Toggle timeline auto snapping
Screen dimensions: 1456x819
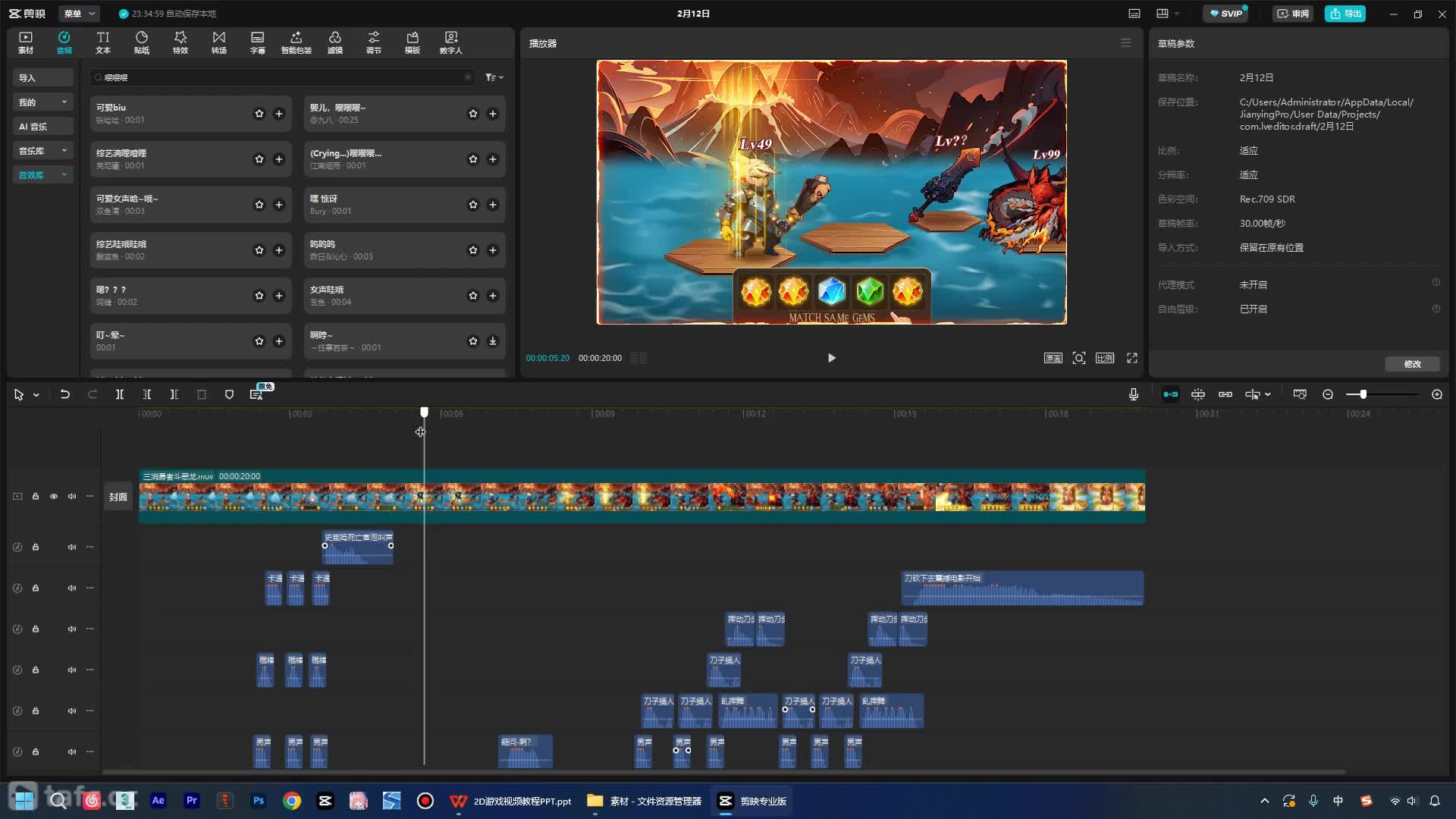(x=1198, y=394)
